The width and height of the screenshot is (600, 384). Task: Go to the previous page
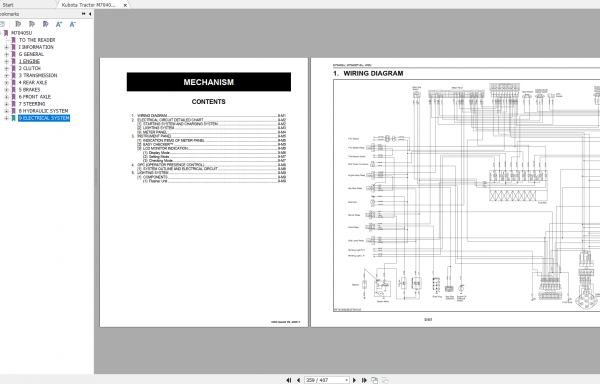click(298, 380)
